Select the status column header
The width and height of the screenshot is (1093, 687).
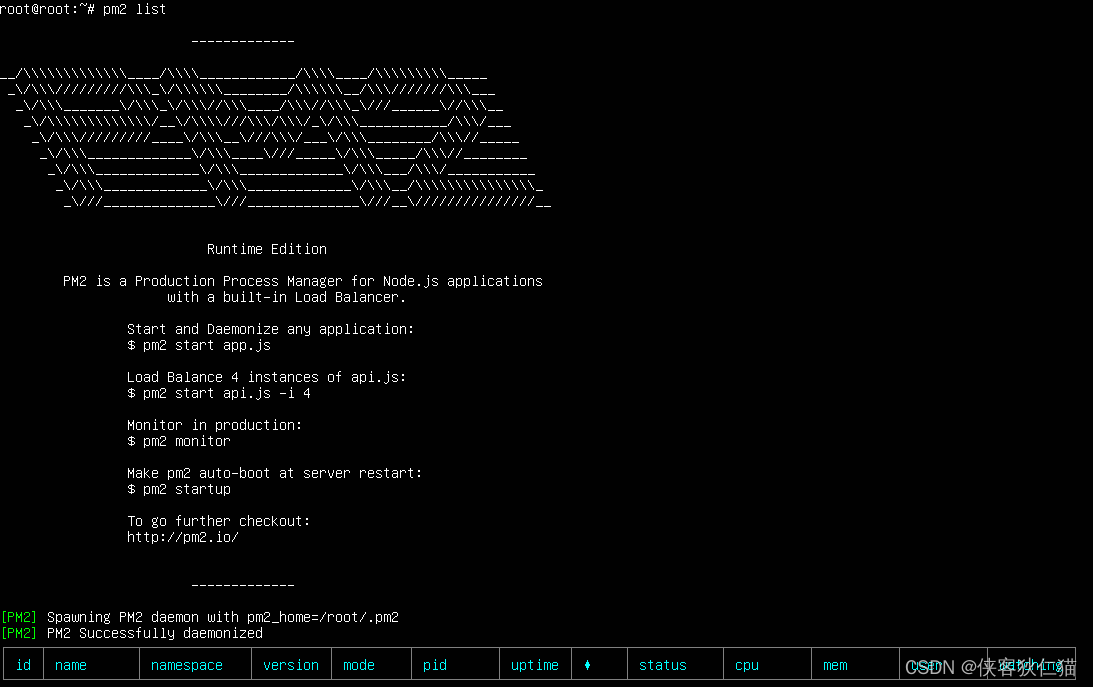tap(662, 664)
